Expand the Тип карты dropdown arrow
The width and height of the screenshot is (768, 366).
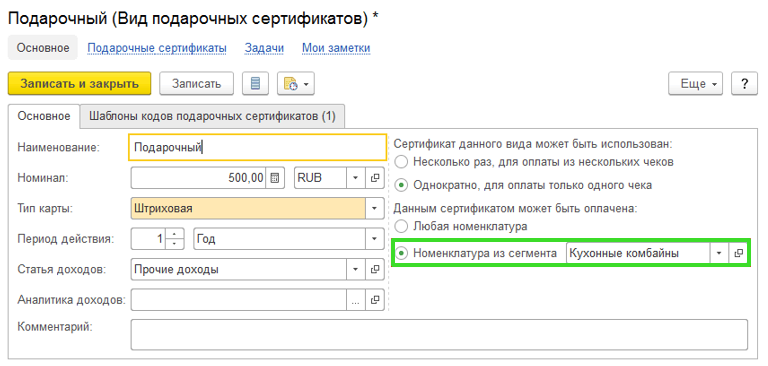click(x=375, y=208)
